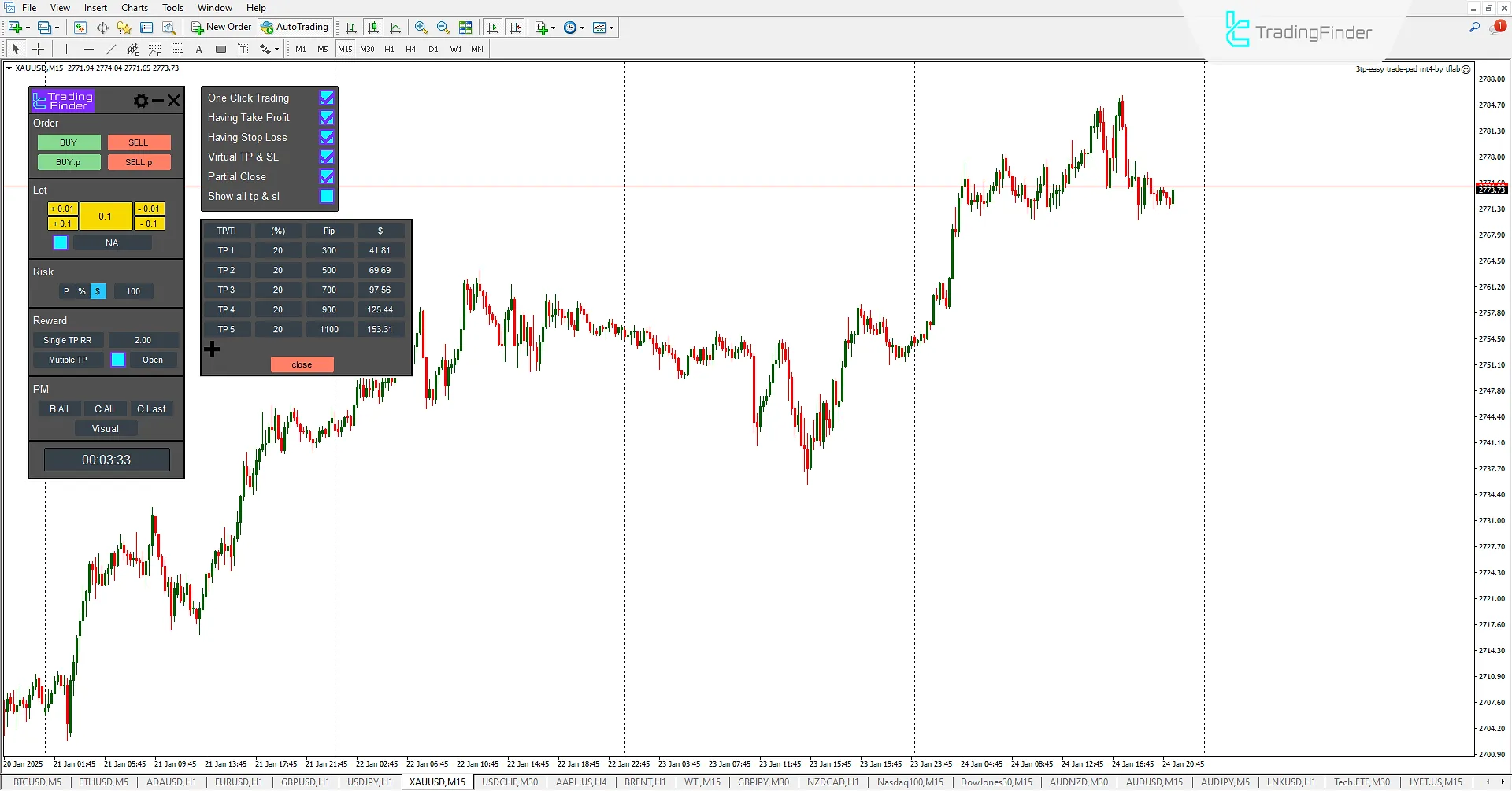Click the Risk value field showing 100
This screenshot has width=1512, height=791.
133,291
